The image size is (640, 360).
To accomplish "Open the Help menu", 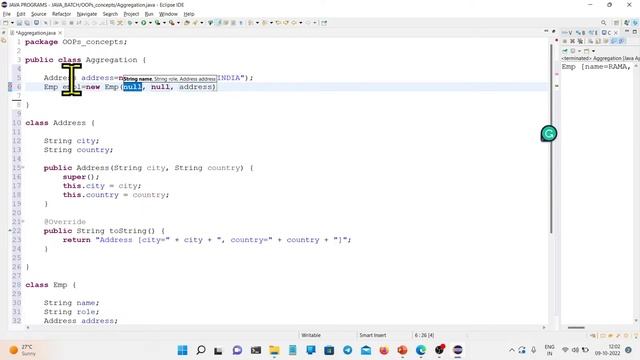I will point(189,14).
